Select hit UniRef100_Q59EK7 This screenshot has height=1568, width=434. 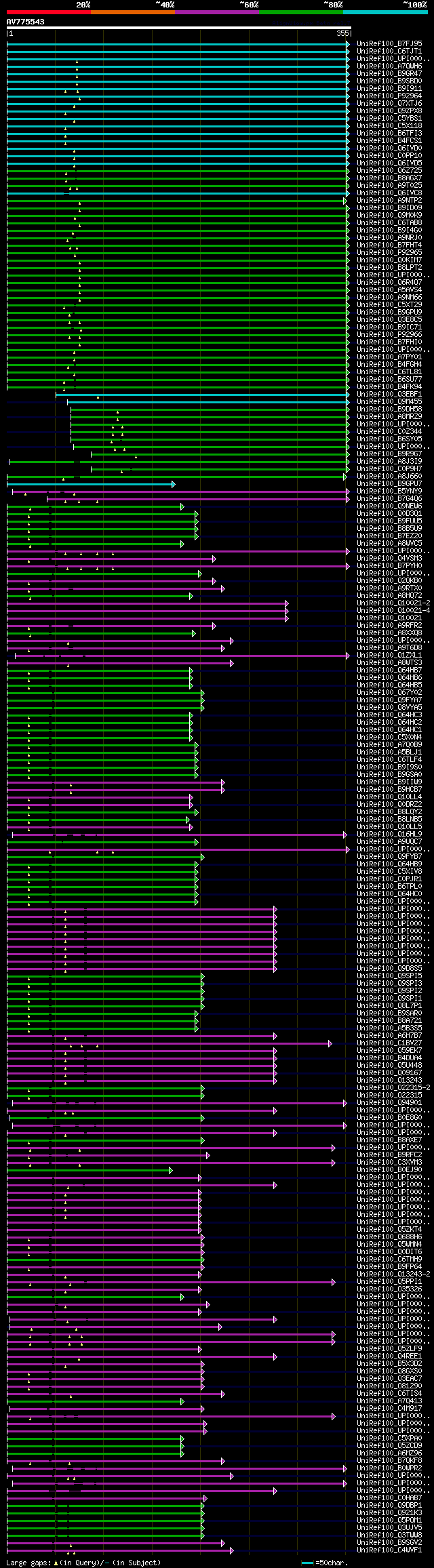click(389, 1050)
